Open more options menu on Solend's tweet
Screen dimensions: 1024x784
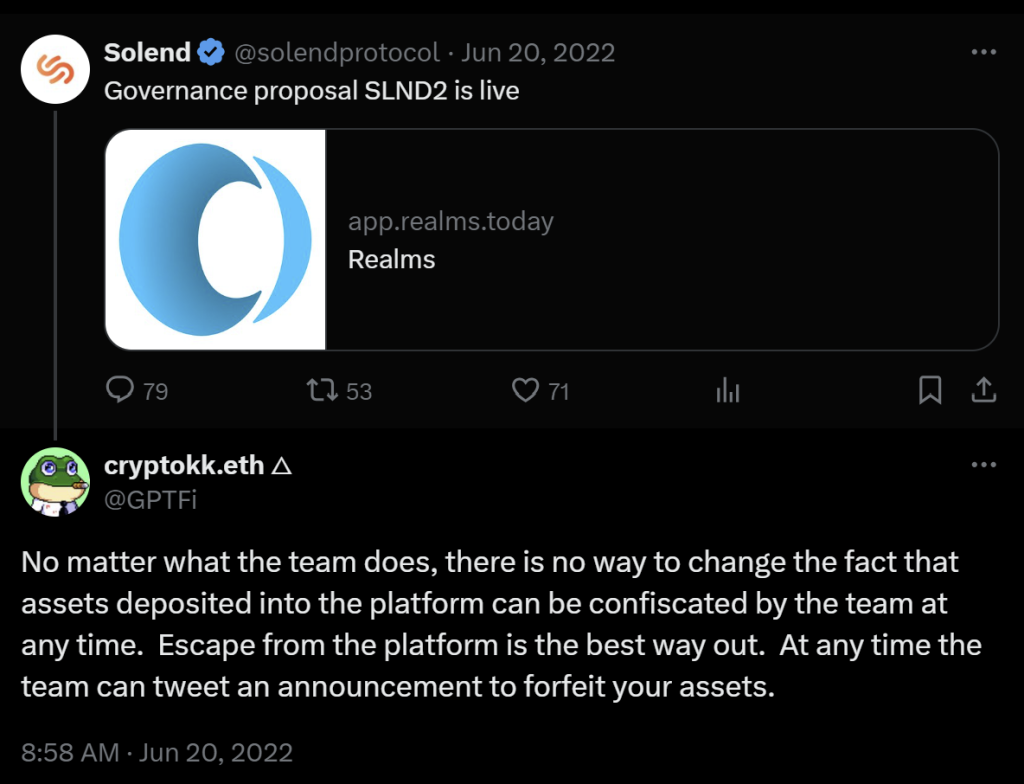pyautogui.click(x=984, y=52)
